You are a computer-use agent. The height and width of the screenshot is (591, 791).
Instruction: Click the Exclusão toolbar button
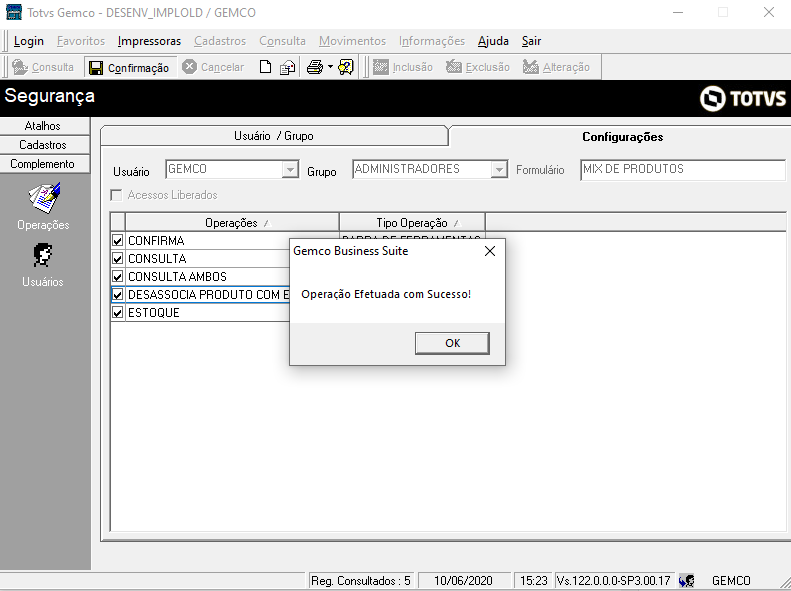478,67
